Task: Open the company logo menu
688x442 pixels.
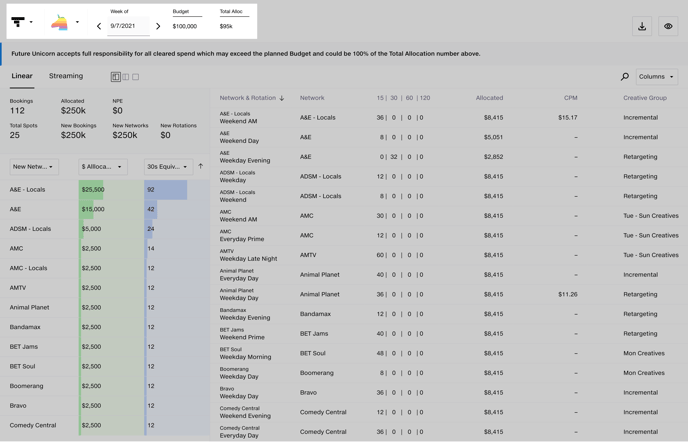Action: [x=18, y=22]
